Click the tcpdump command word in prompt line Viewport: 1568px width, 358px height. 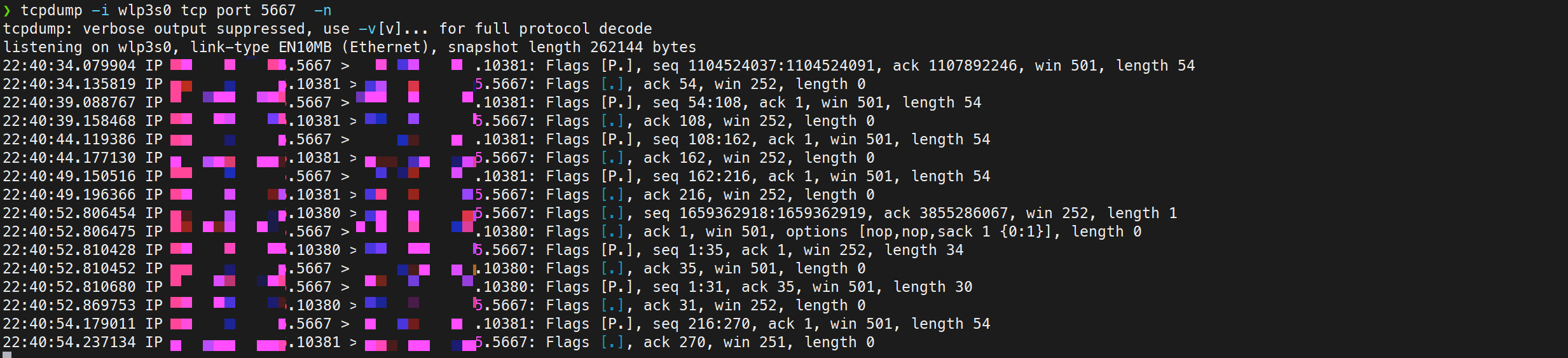click(x=52, y=11)
